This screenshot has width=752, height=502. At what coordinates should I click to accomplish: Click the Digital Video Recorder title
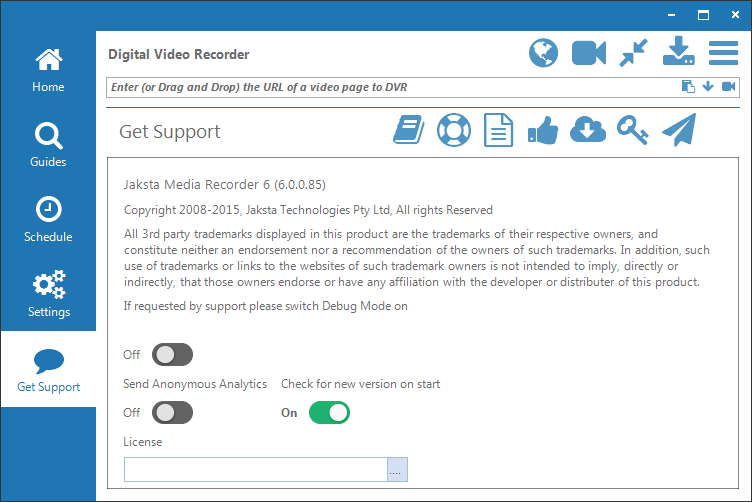pos(178,54)
